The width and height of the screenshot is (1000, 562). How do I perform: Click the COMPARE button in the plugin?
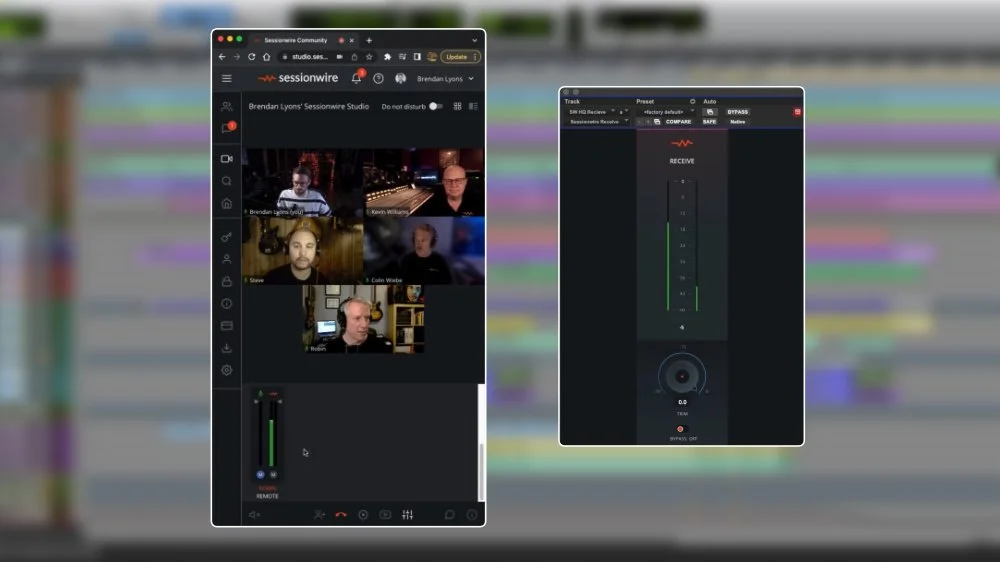pyautogui.click(x=678, y=121)
